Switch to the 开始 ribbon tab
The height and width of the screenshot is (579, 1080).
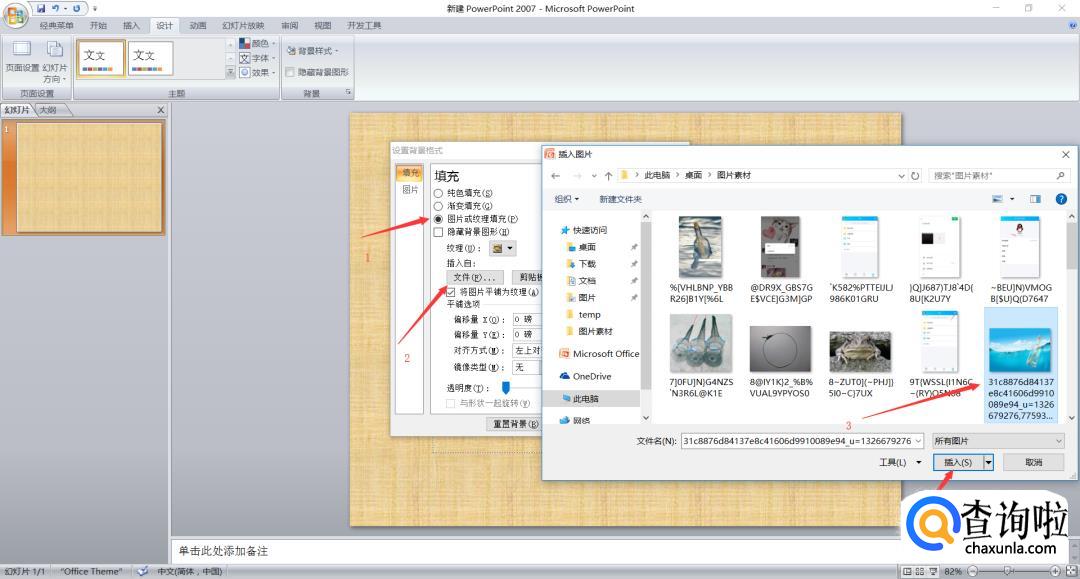click(x=98, y=25)
